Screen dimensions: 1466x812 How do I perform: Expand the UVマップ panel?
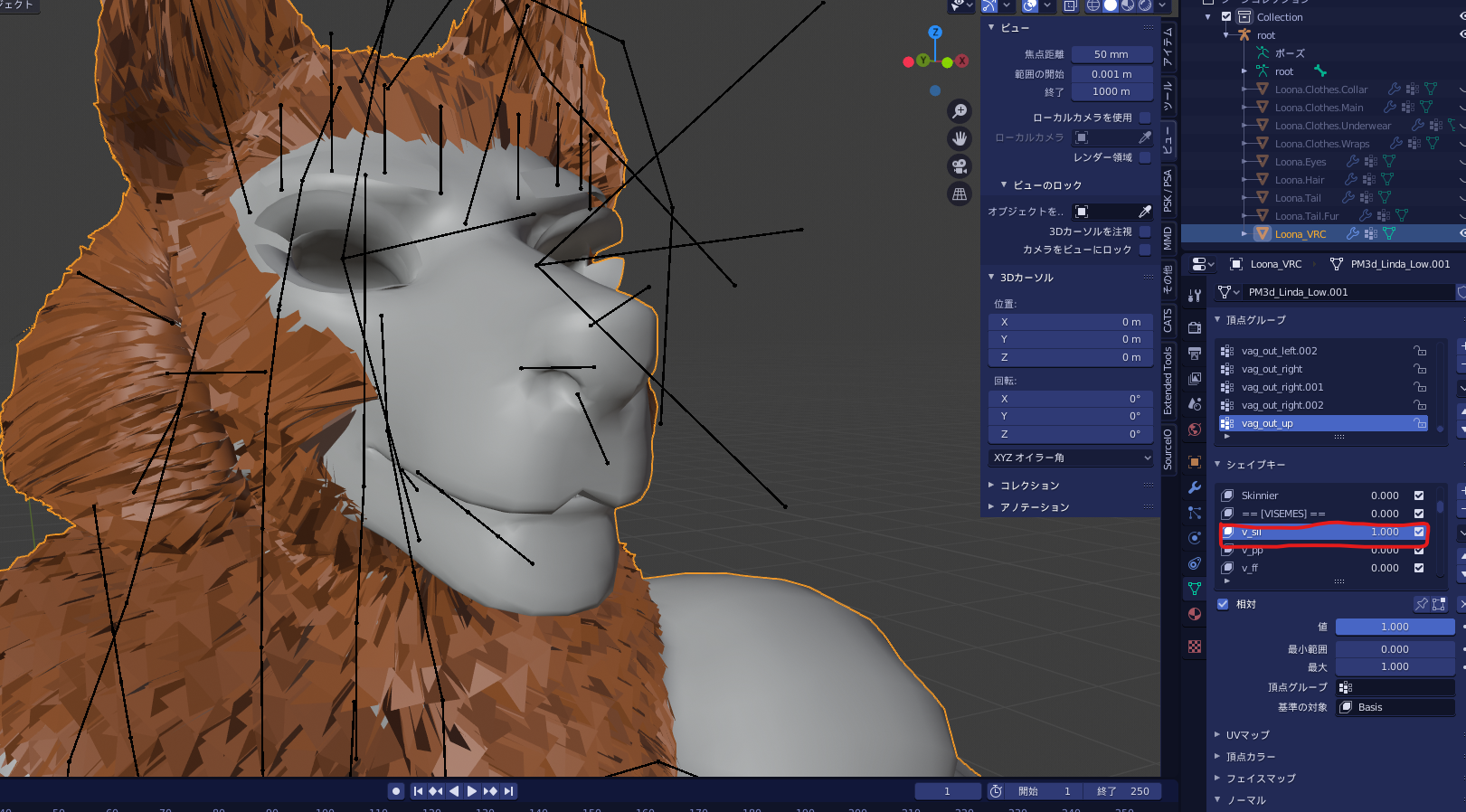1217,735
